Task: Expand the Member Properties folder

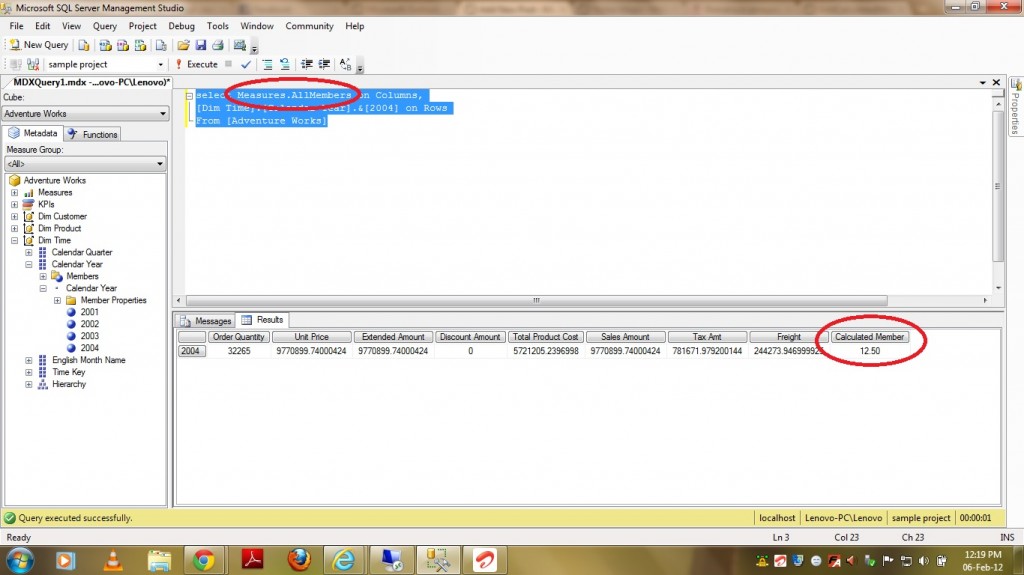Action: click(x=57, y=300)
